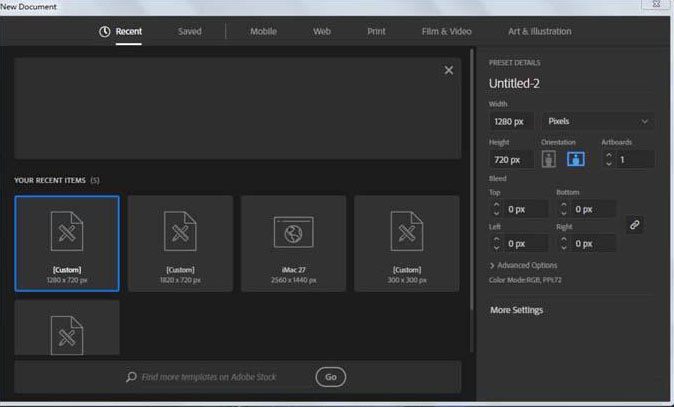Viewport: 674px width, 407px height.
Task: Dismiss the banner with the X icon
Action: [448, 70]
